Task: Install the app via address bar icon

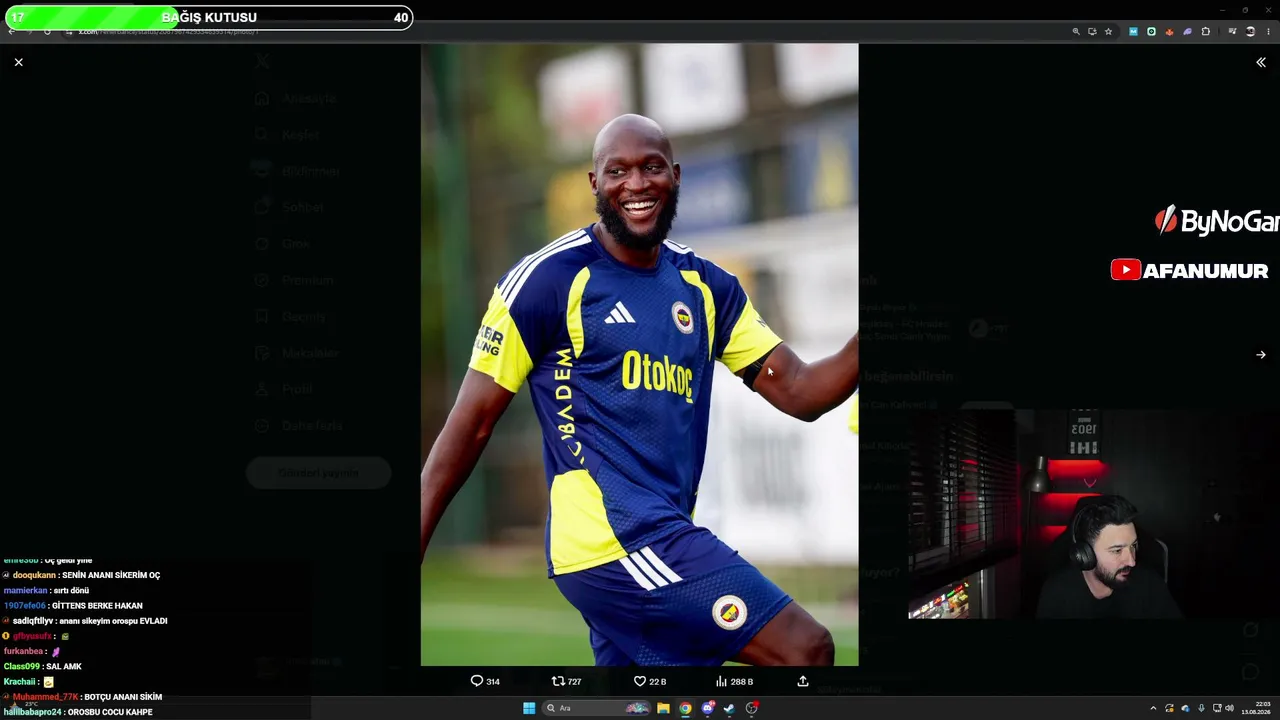Action: pos(1092,32)
